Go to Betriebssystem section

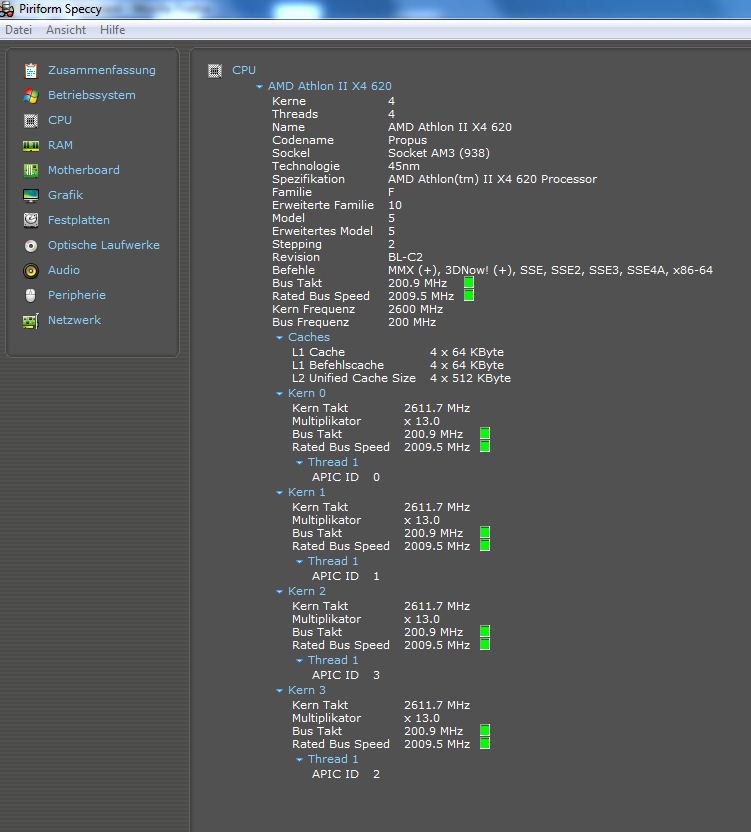[x=92, y=95]
